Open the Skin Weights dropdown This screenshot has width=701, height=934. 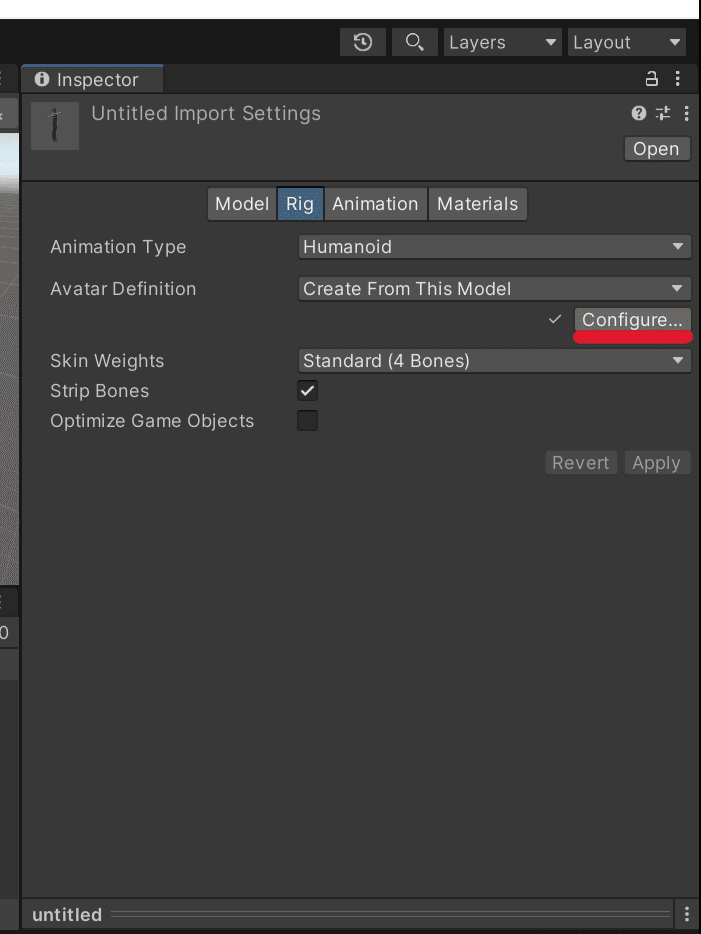(495, 361)
